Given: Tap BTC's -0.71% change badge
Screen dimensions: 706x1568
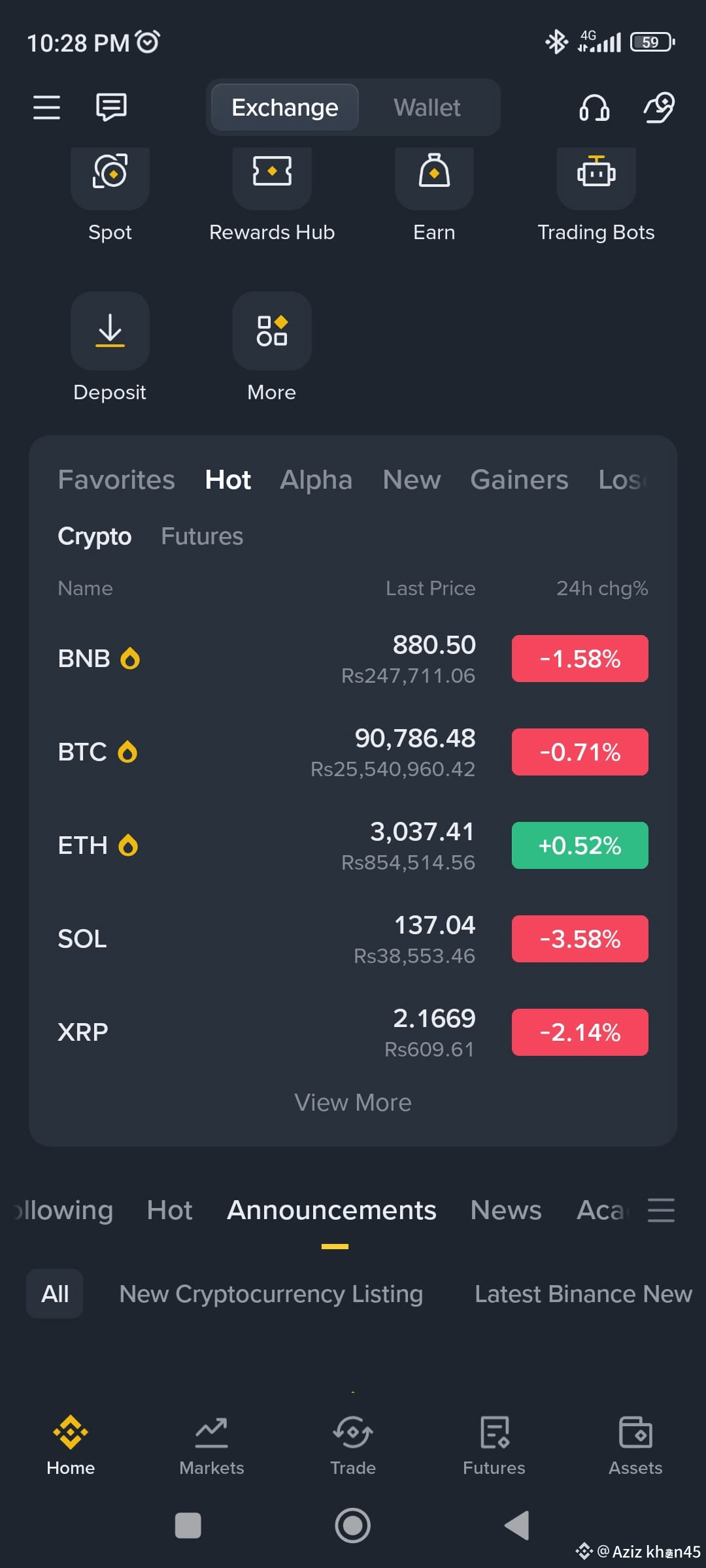Looking at the screenshot, I should tap(580, 752).
